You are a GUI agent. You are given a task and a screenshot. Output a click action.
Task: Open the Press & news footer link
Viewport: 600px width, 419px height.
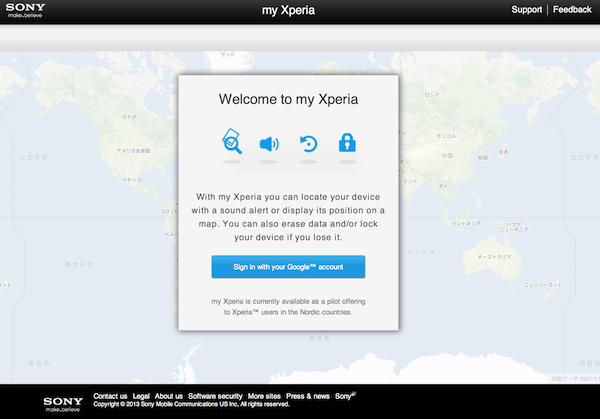click(x=308, y=396)
